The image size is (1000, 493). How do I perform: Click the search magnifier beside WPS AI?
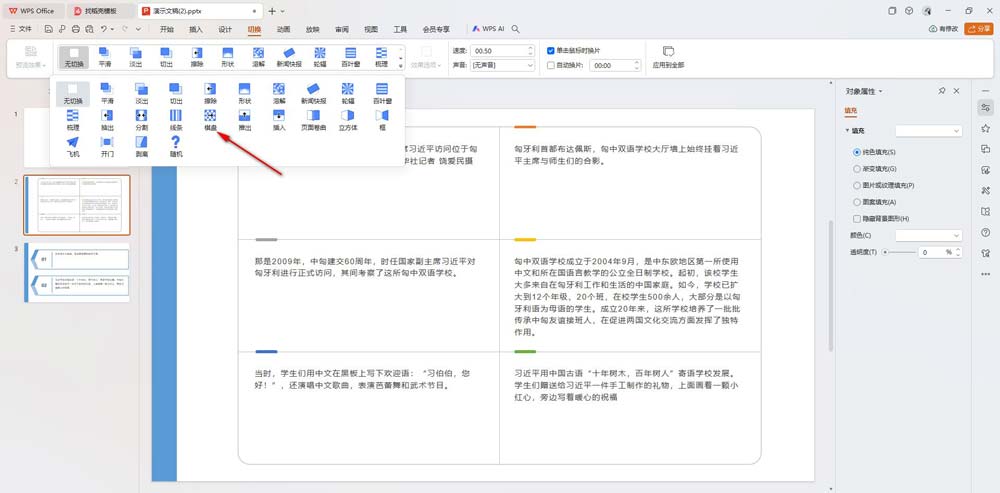515,29
